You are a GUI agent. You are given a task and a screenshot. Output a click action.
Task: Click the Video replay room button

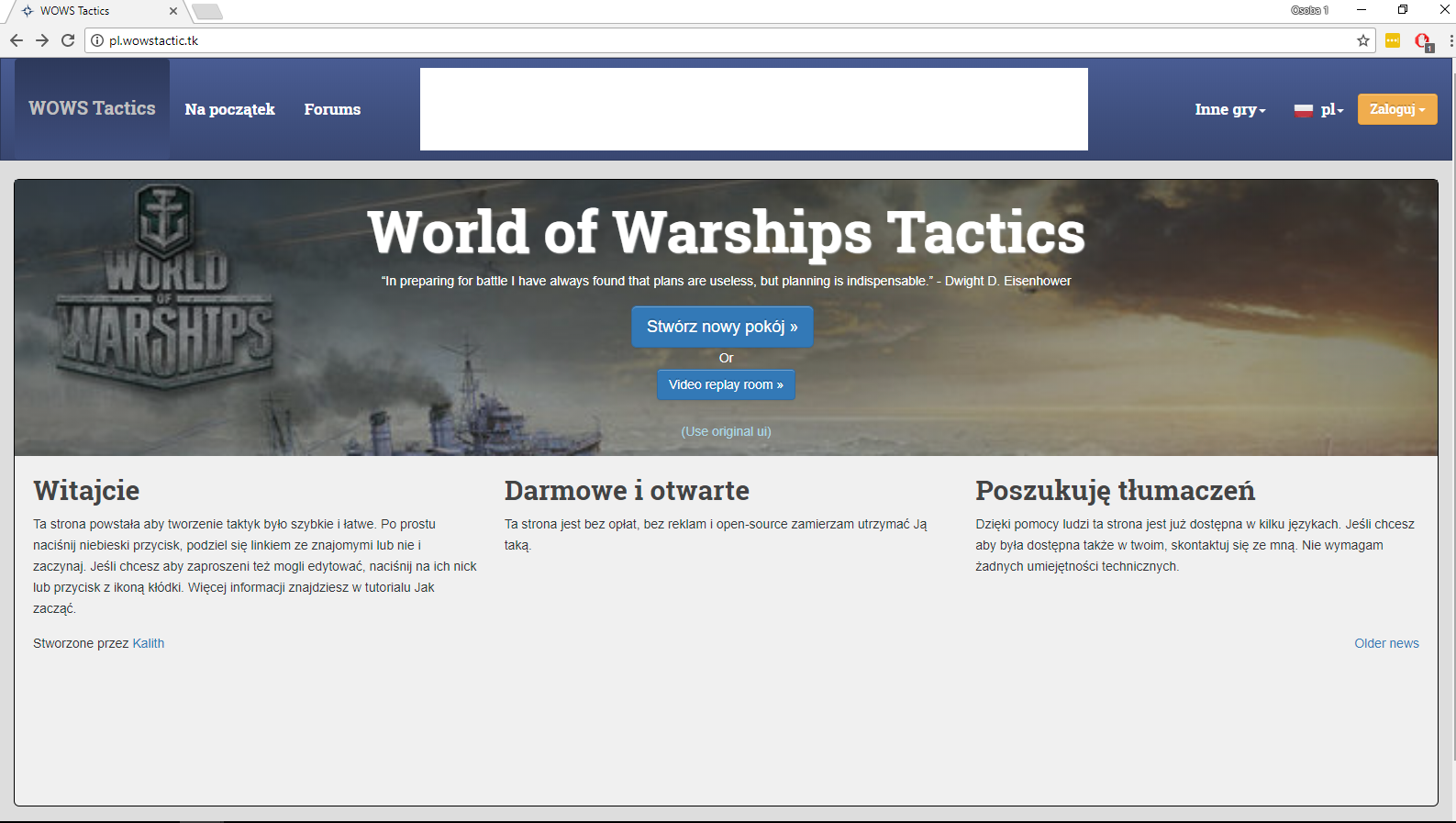pyautogui.click(x=726, y=384)
